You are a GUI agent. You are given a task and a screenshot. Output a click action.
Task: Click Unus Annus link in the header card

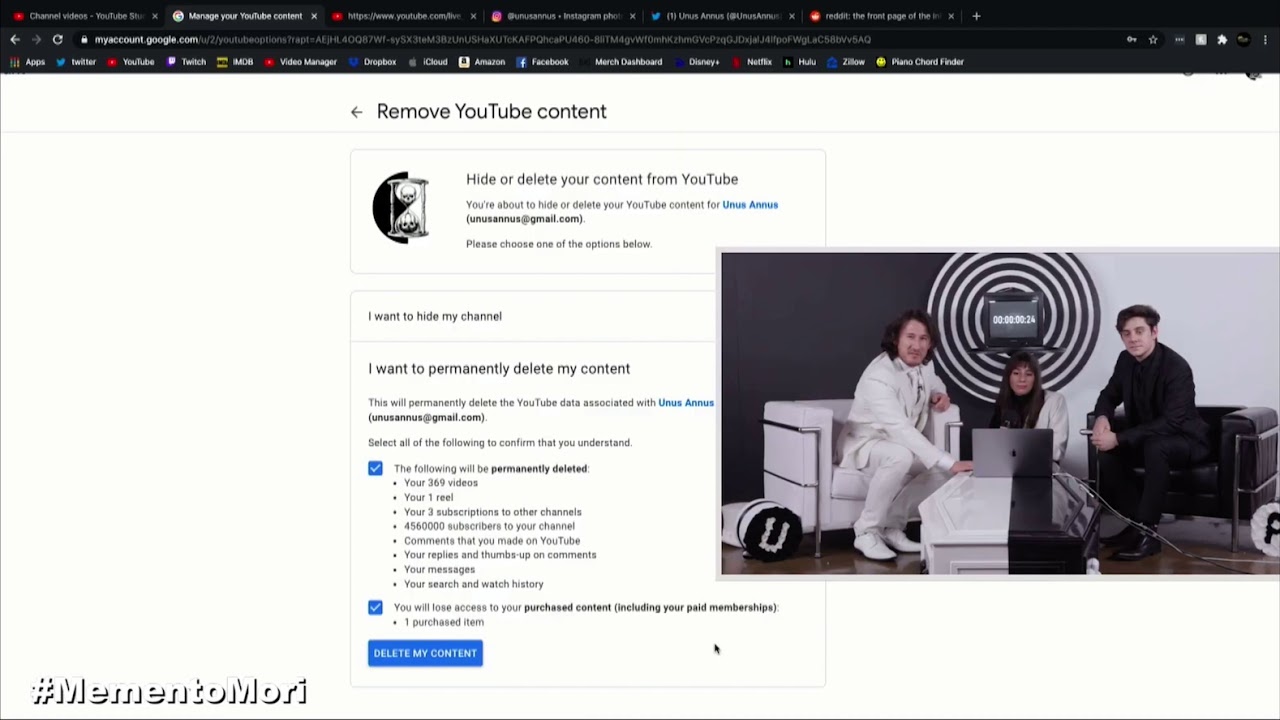[750, 204]
